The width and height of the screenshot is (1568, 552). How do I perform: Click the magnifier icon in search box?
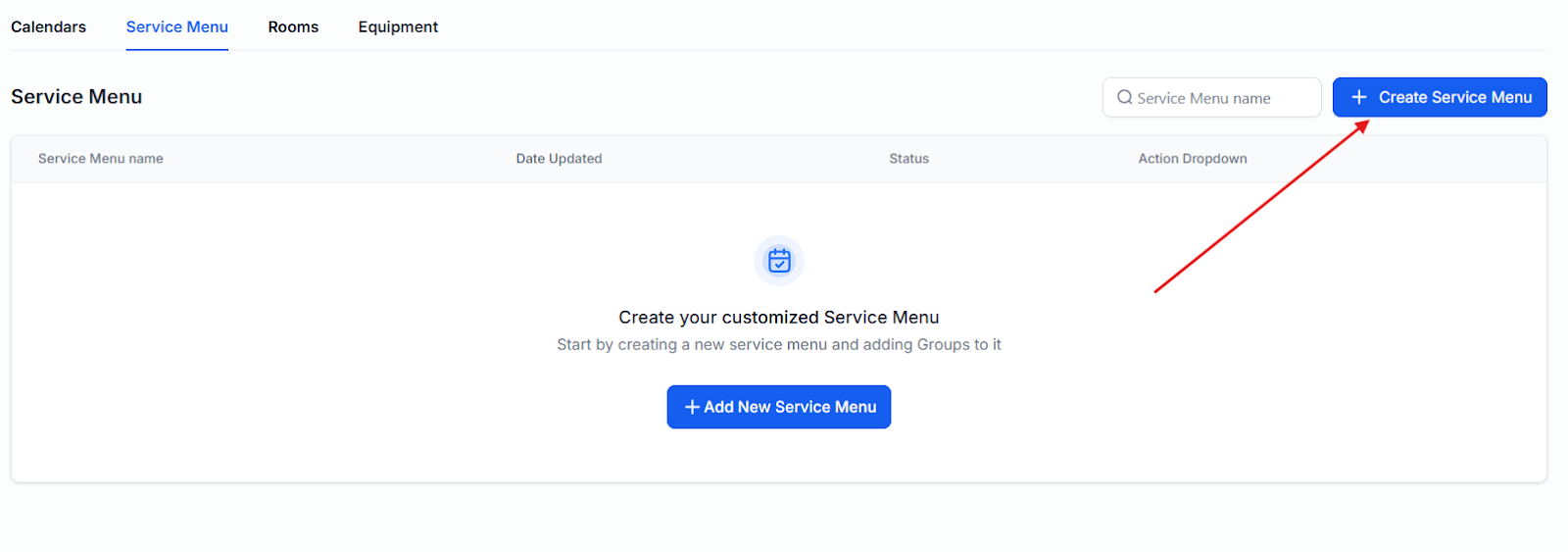click(x=1124, y=97)
